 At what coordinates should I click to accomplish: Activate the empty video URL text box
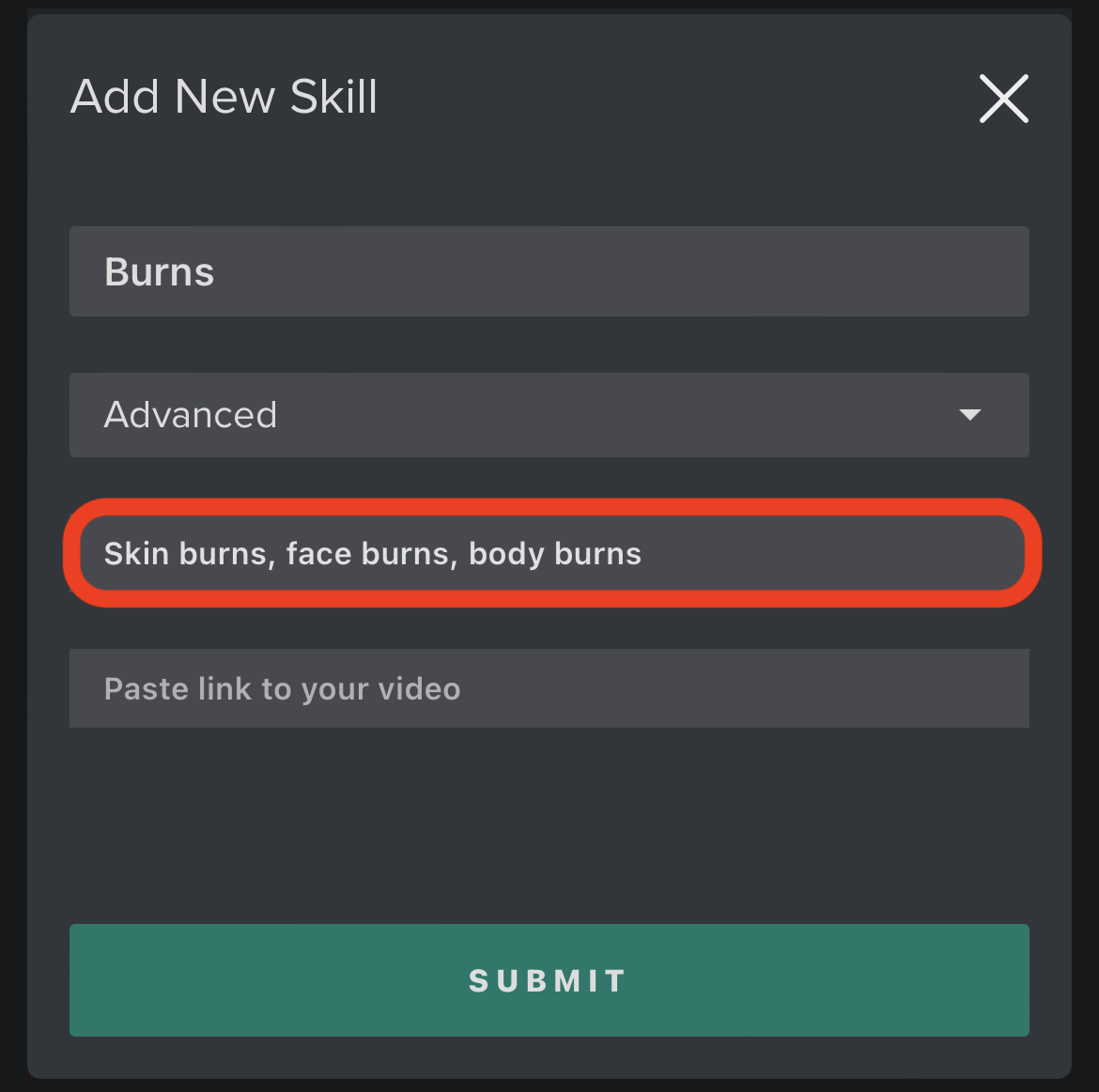[x=549, y=688]
